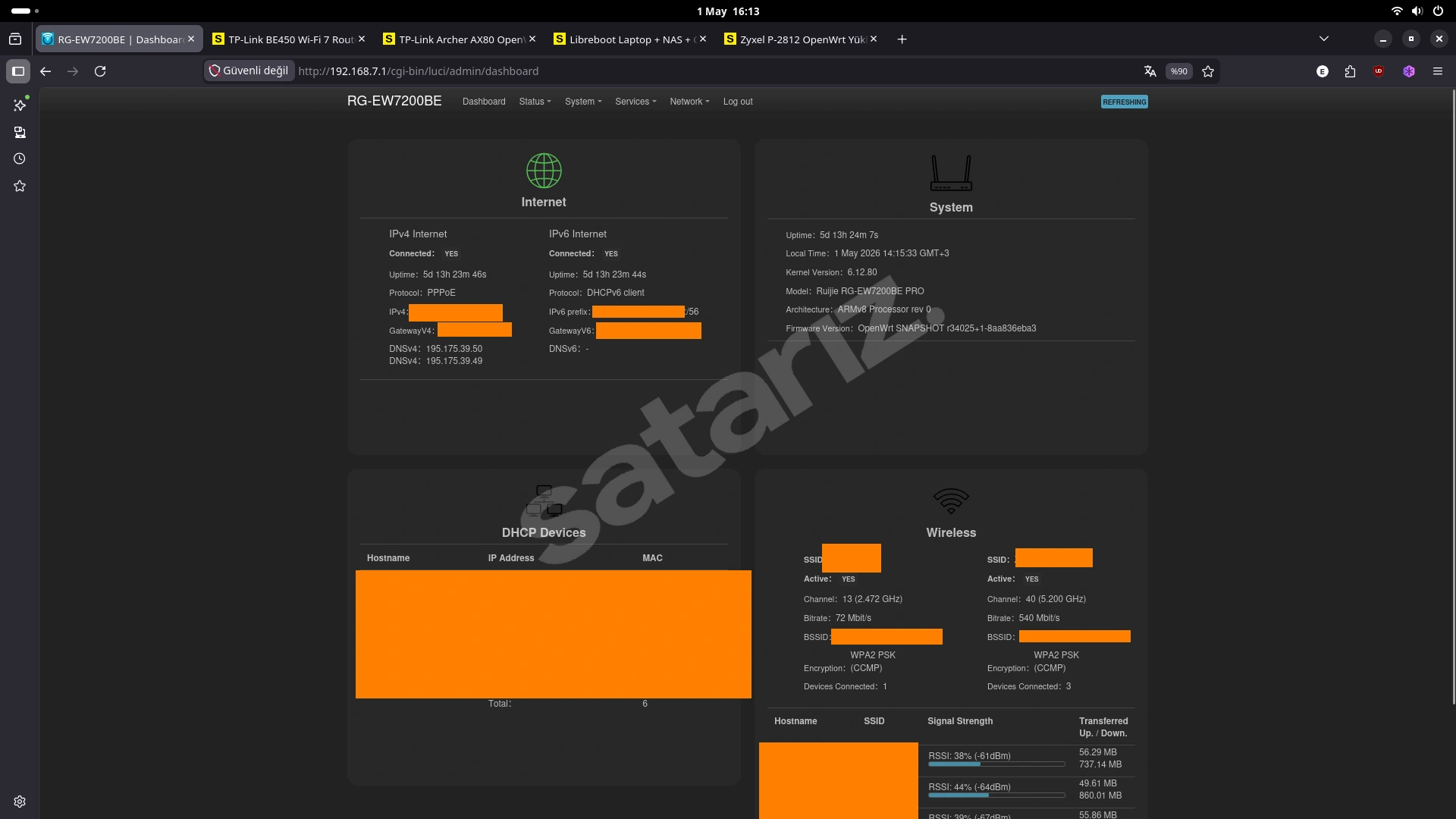Viewport: 1456px width, 819px height.
Task: Switch to TP-Link Archer AX80 tab
Action: click(x=460, y=39)
